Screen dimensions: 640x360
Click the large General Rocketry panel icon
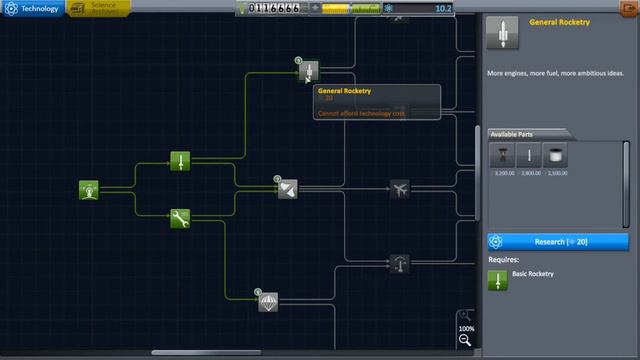click(502, 33)
